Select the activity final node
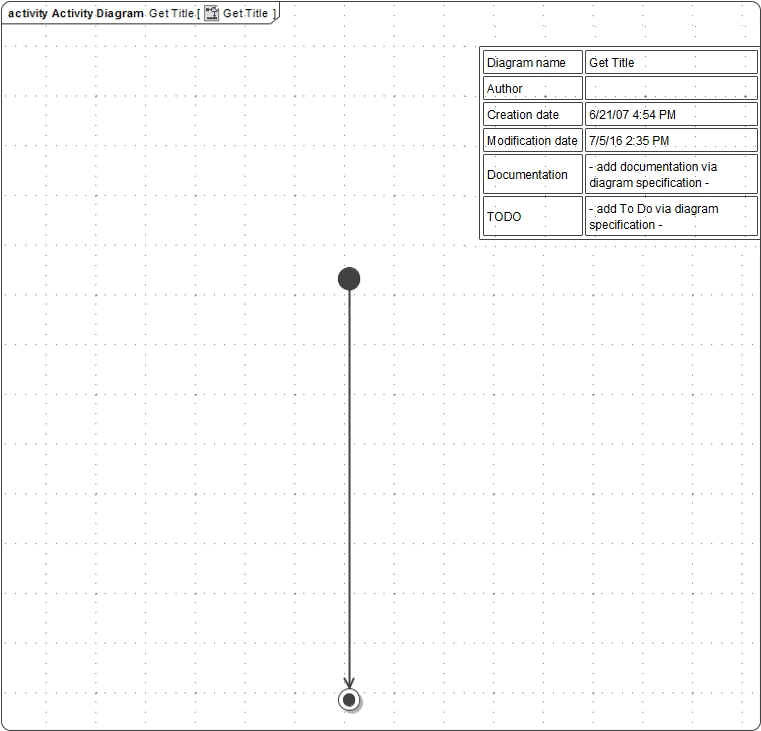The width and height of the screenshot is (761, 731). coord(349,700)
